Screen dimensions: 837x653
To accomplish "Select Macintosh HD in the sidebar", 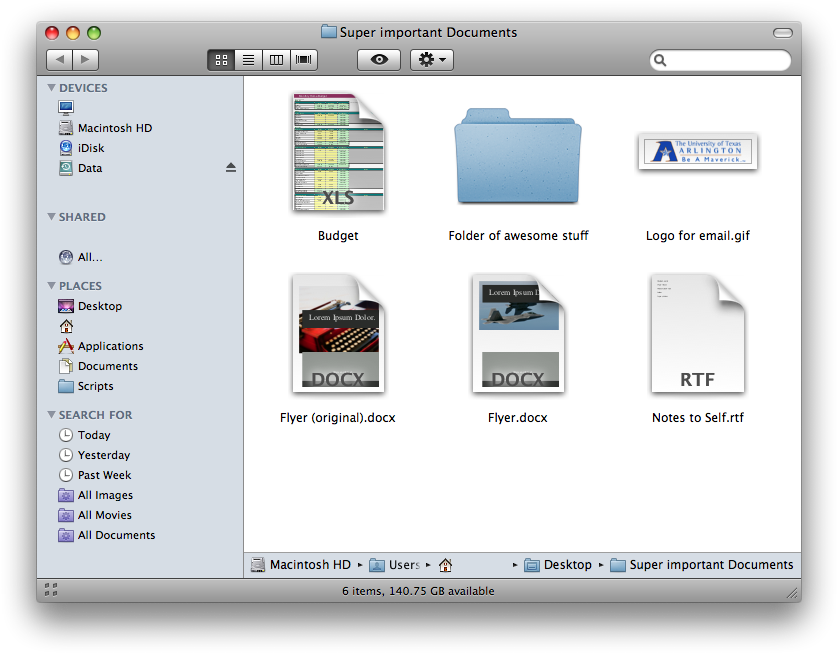I will pyautogui.click(x=114, y=128).
